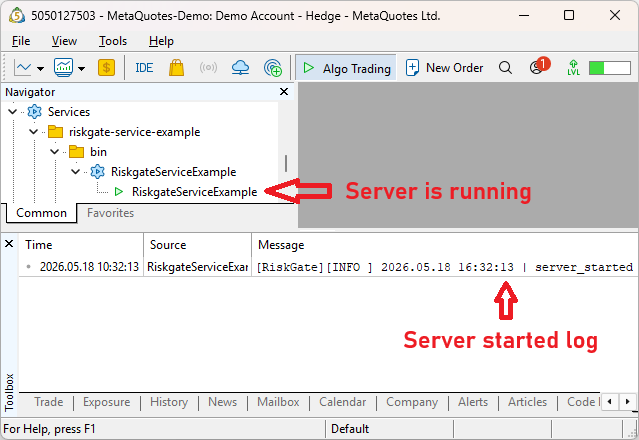Toggle the Algo Trading button
The height and width of the screenshot is (440, 639).
pyautogui.click(x=346, y=68)
